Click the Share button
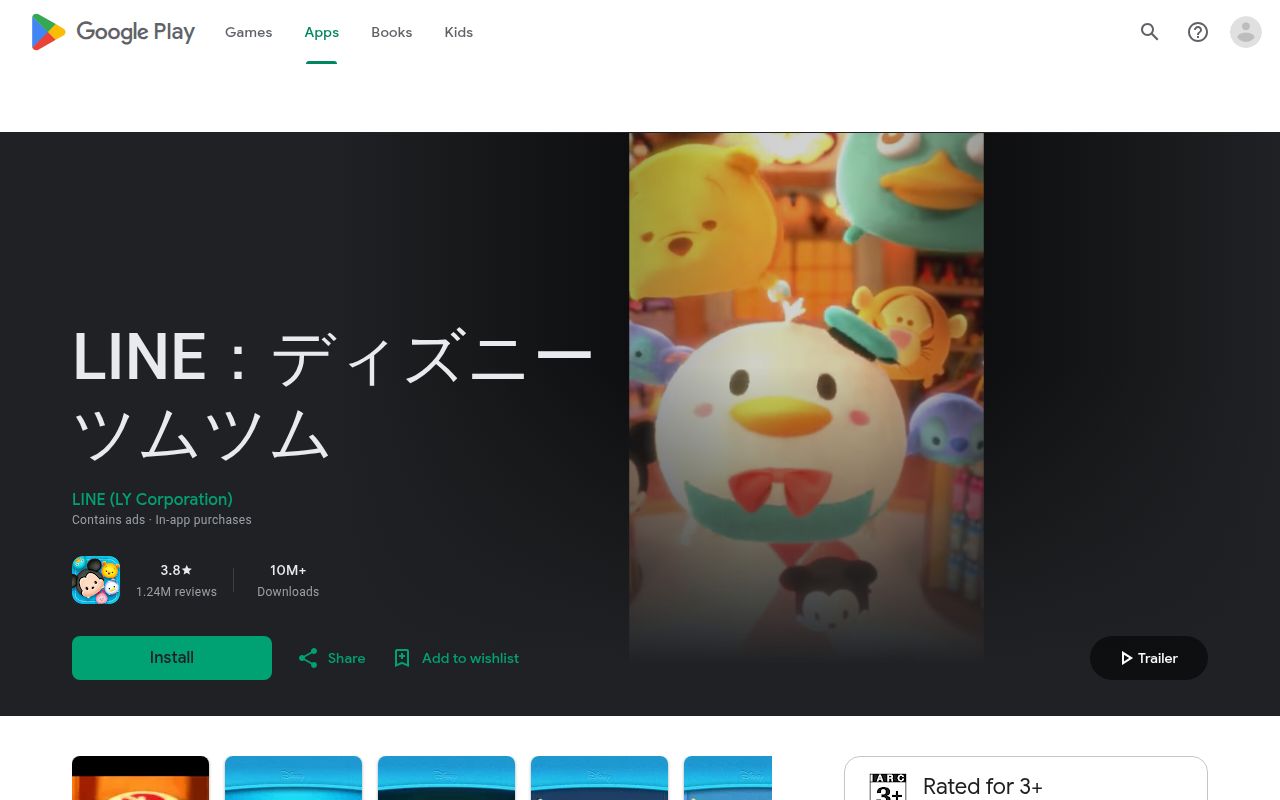Viewport: 1280px width, 800px height. coord(332,658)
